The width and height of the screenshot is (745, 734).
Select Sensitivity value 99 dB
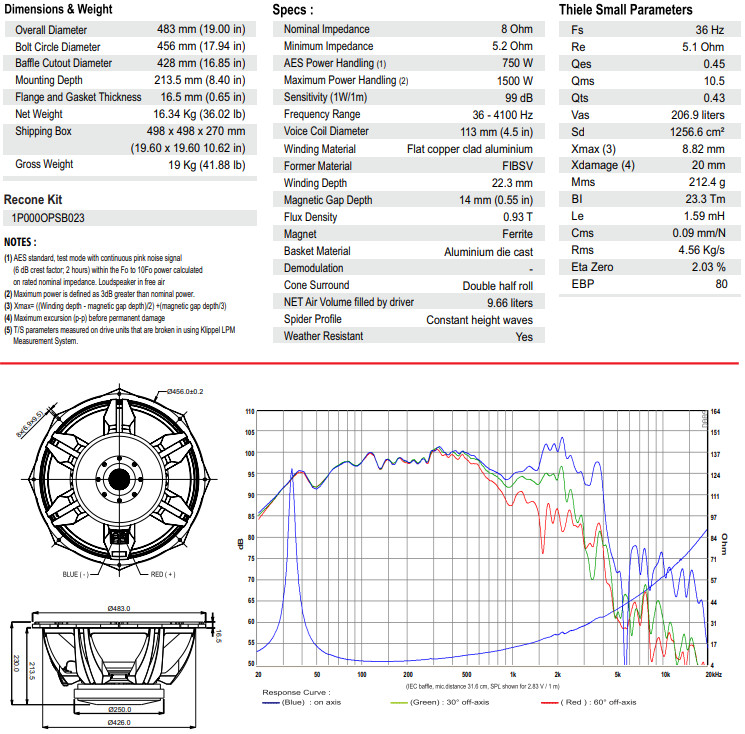click(x=519, y=98)
